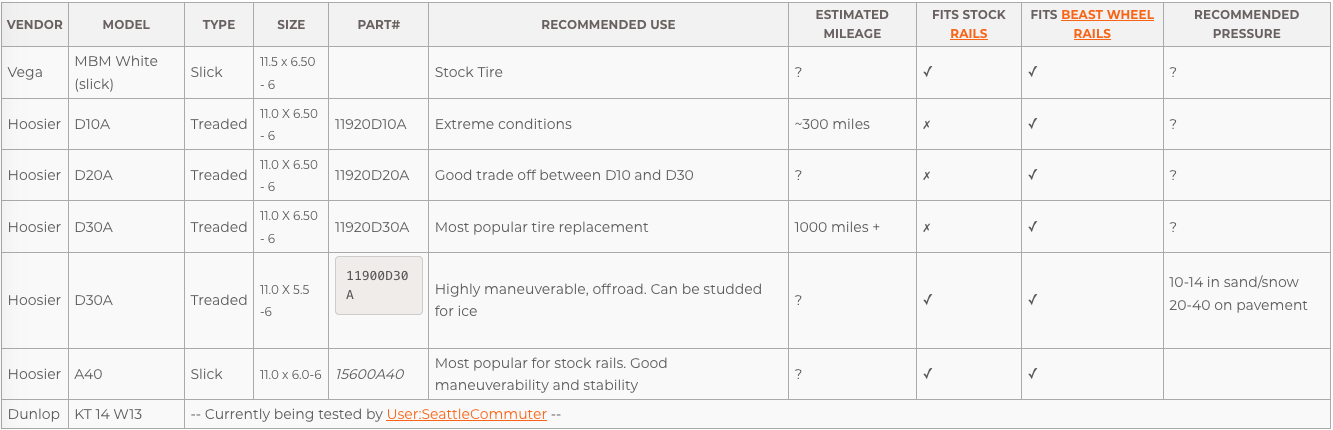Click the stock rails X mark for D10A

point(927,124)
